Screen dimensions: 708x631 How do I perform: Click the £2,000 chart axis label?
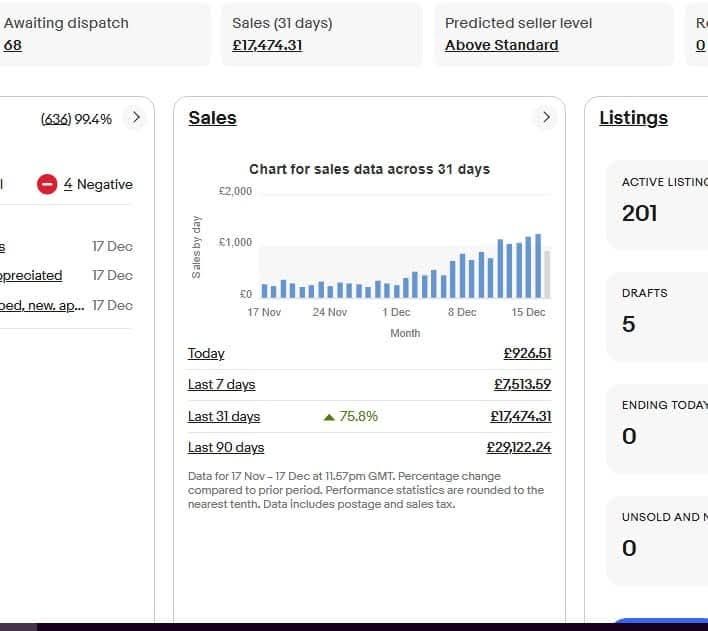[x=235, y=191]
